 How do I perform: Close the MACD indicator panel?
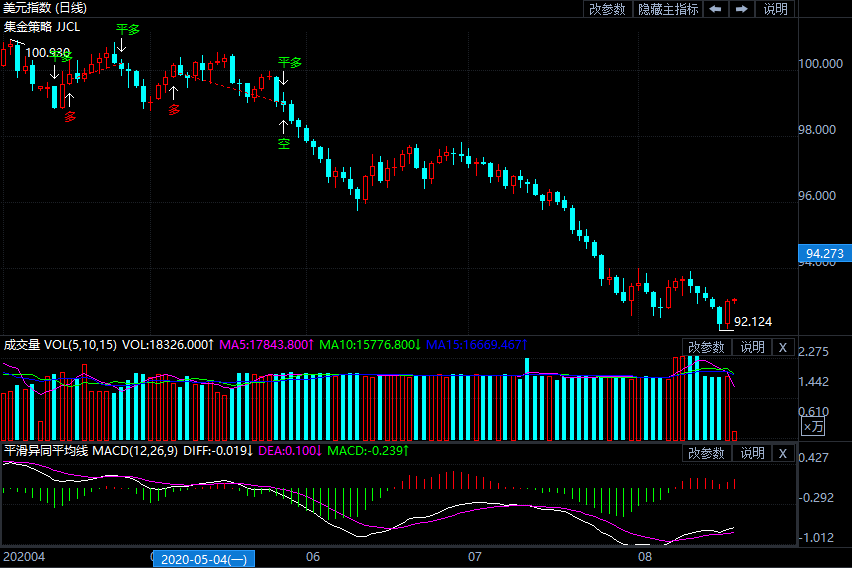[x=783, y=453]
